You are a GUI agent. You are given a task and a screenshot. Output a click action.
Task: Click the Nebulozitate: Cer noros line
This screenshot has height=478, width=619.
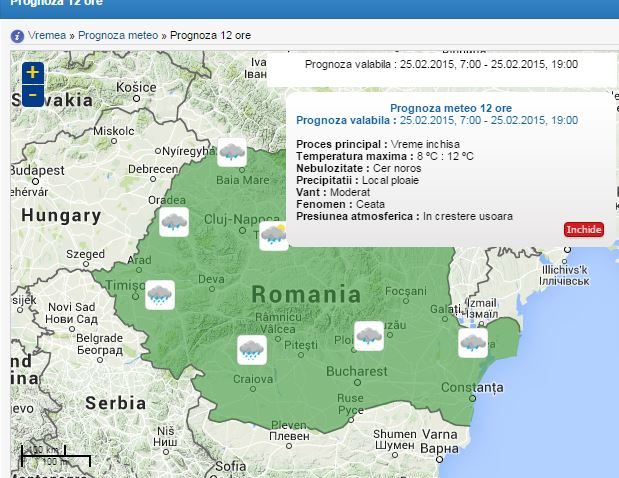click(x=358, y=168)
